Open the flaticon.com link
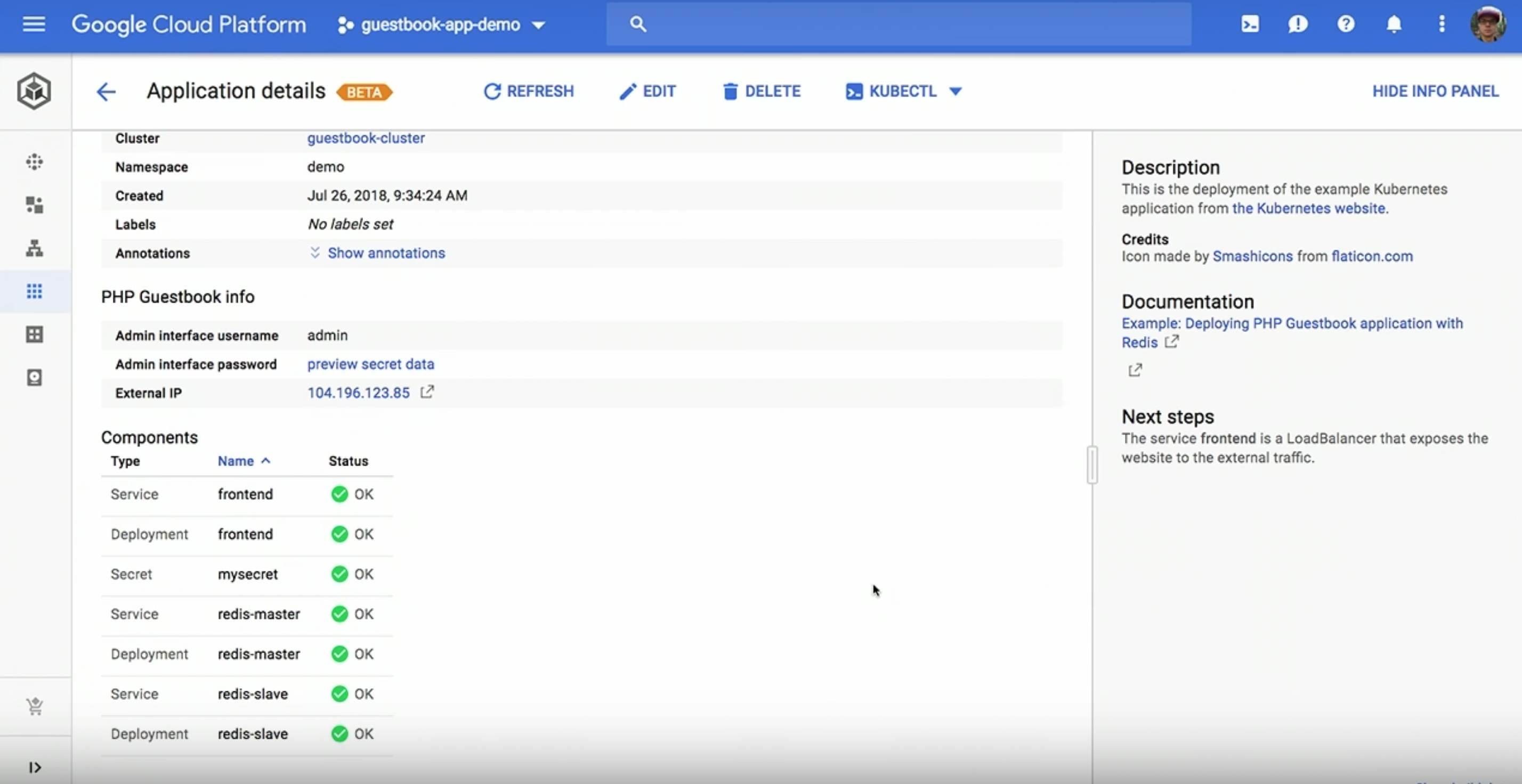Viewport: 1522px width, 784px height. 1372,256
